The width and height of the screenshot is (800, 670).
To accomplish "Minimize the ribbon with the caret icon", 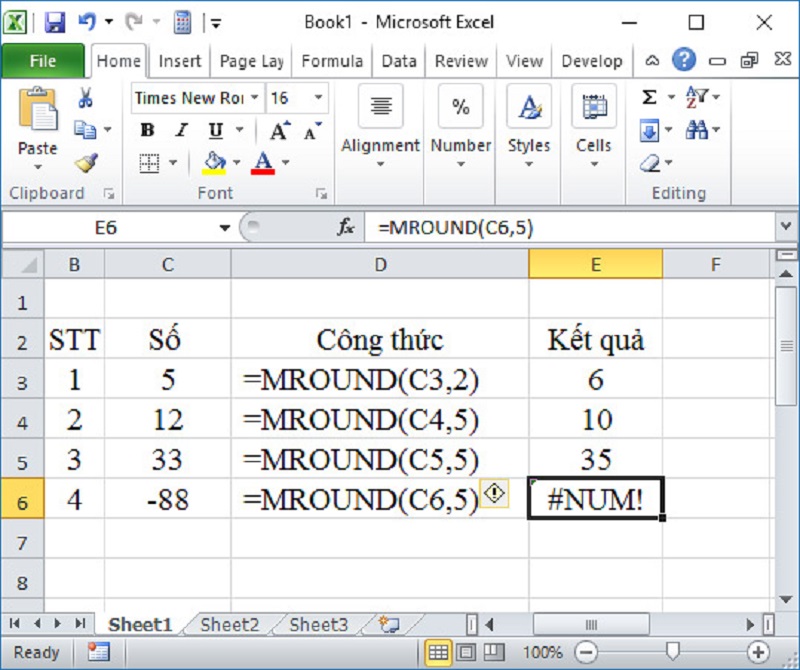I will pyautogui.click(x=652, y=61).
